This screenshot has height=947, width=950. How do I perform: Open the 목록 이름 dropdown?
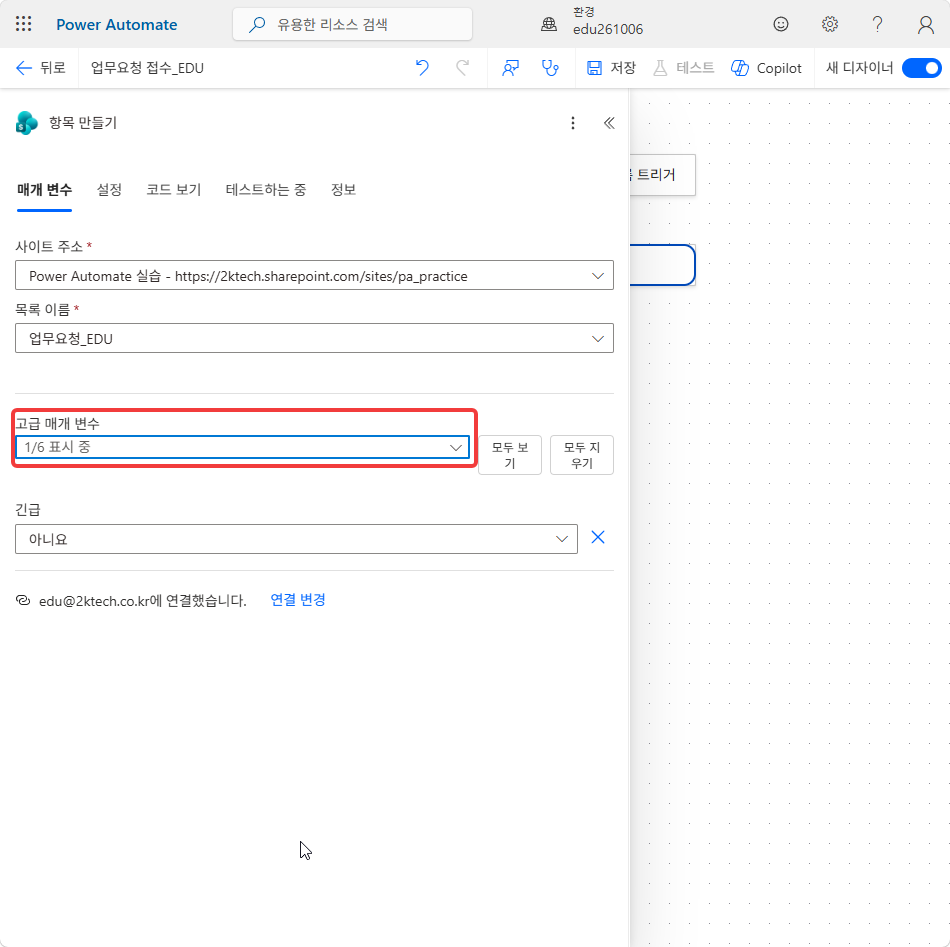314,338
